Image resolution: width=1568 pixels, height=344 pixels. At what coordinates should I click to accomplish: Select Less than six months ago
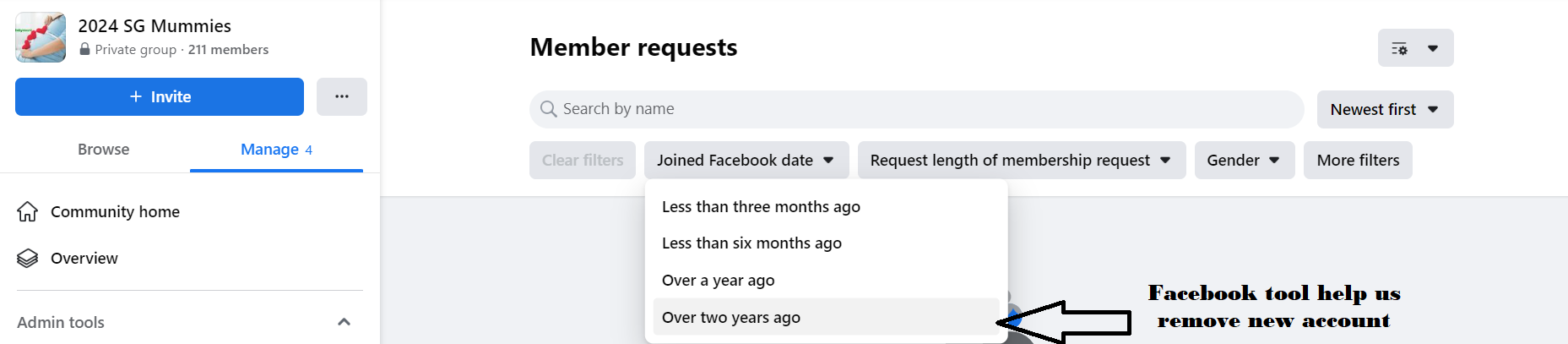(x=751, y=243)
